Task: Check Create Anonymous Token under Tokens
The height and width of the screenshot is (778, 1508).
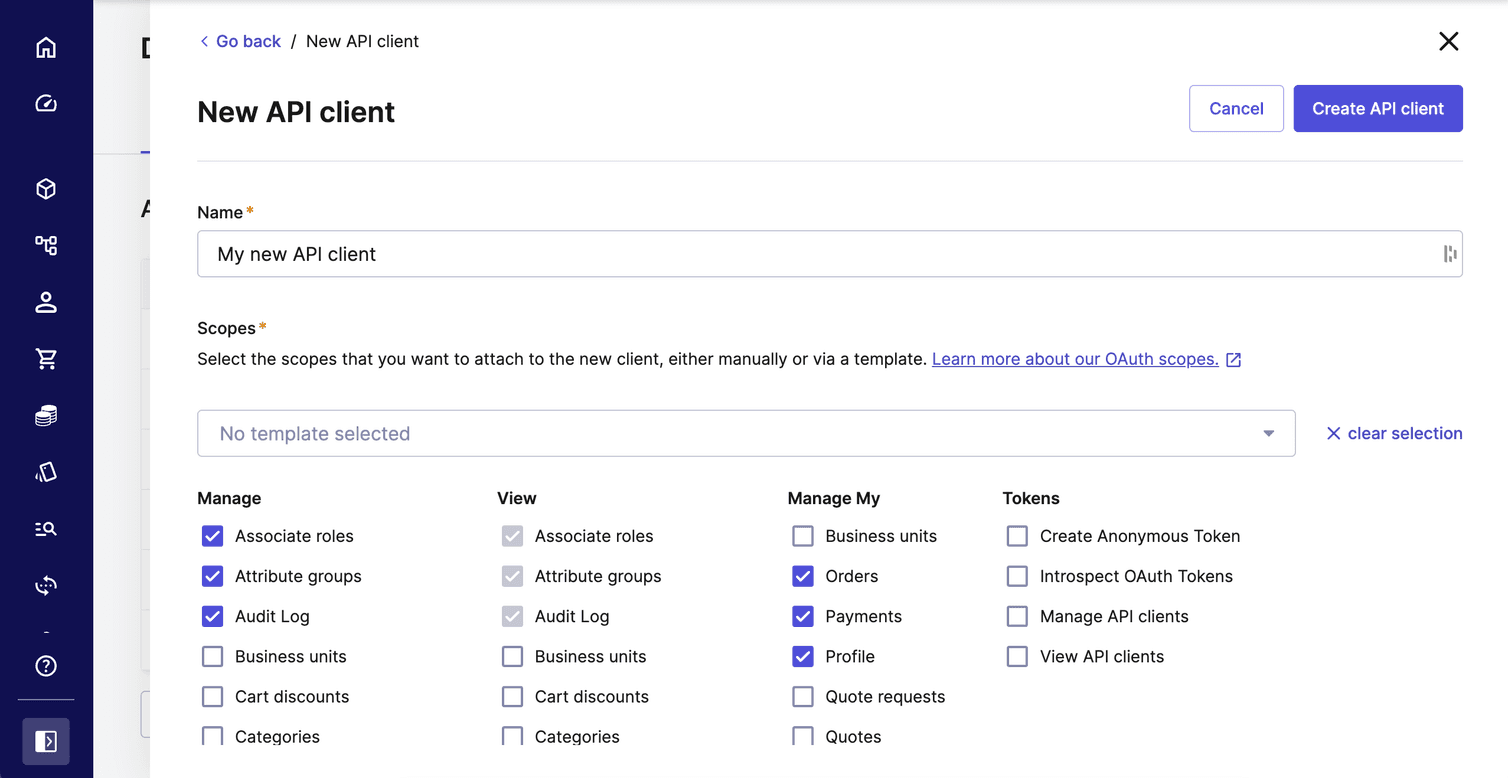Action: click(x=1017, y=536)
